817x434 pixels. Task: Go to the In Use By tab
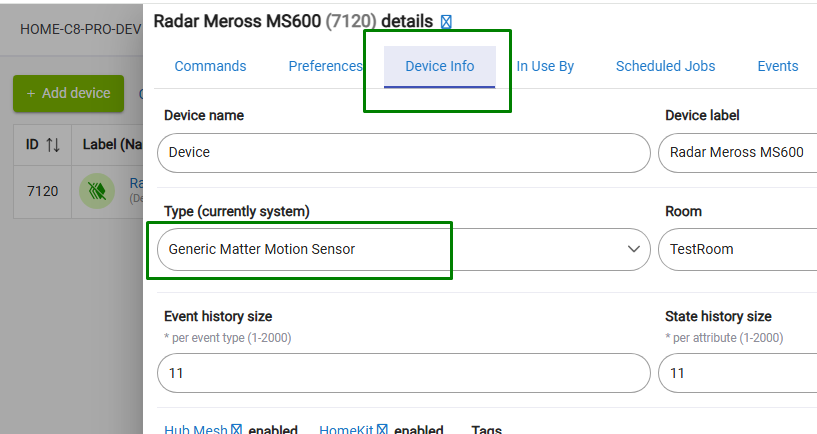point(545,66)
